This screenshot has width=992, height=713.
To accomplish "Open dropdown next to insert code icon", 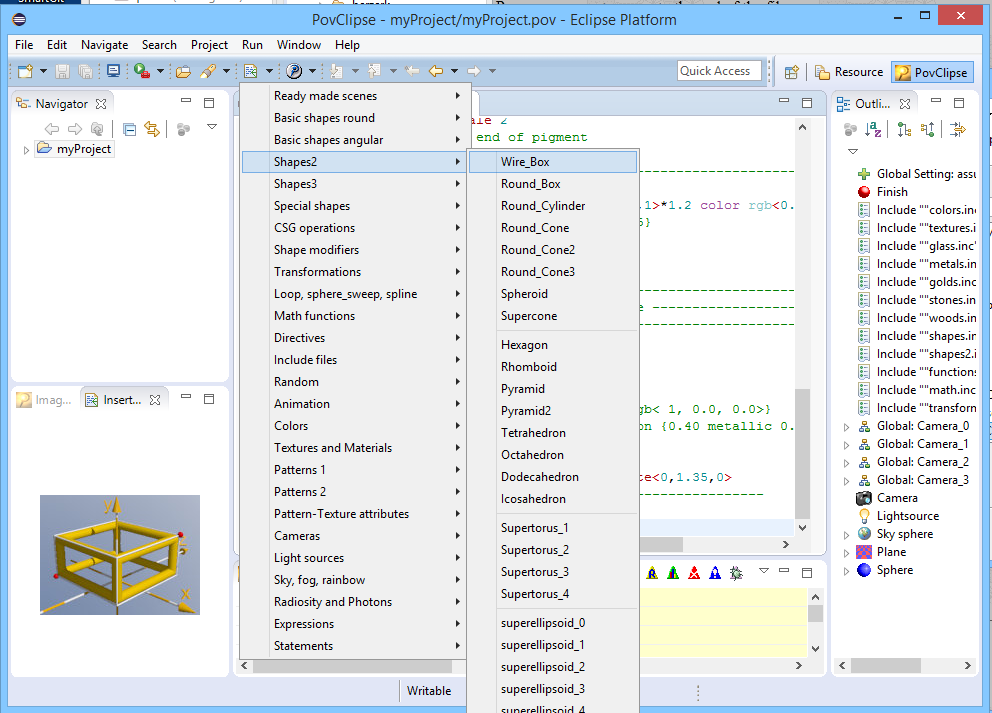I will pos(269,71).
